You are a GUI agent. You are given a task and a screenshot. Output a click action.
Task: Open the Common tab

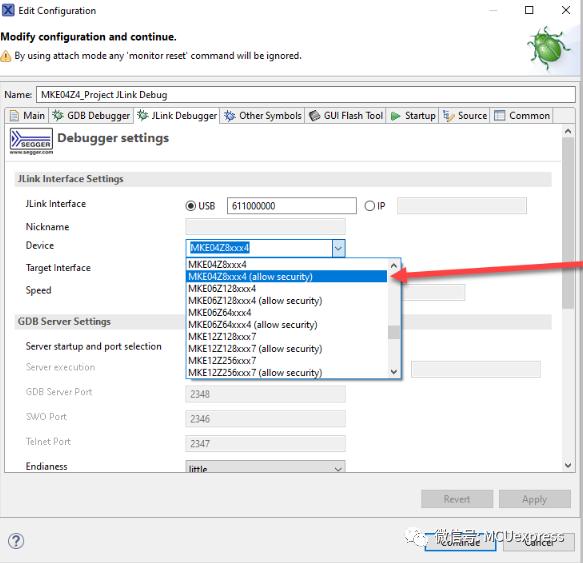(x=522, y=116)
